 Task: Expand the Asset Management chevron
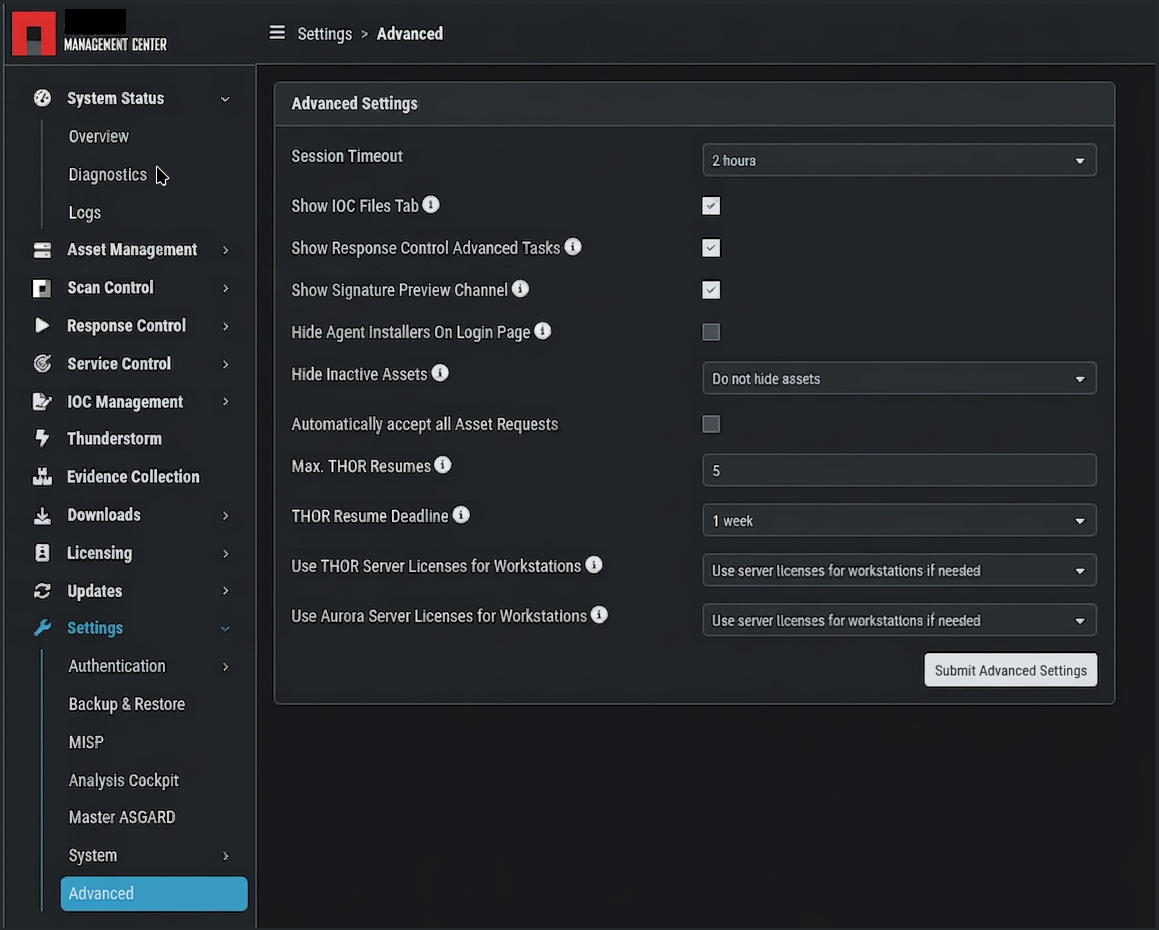pyautogui.click(x=225, y=251)
